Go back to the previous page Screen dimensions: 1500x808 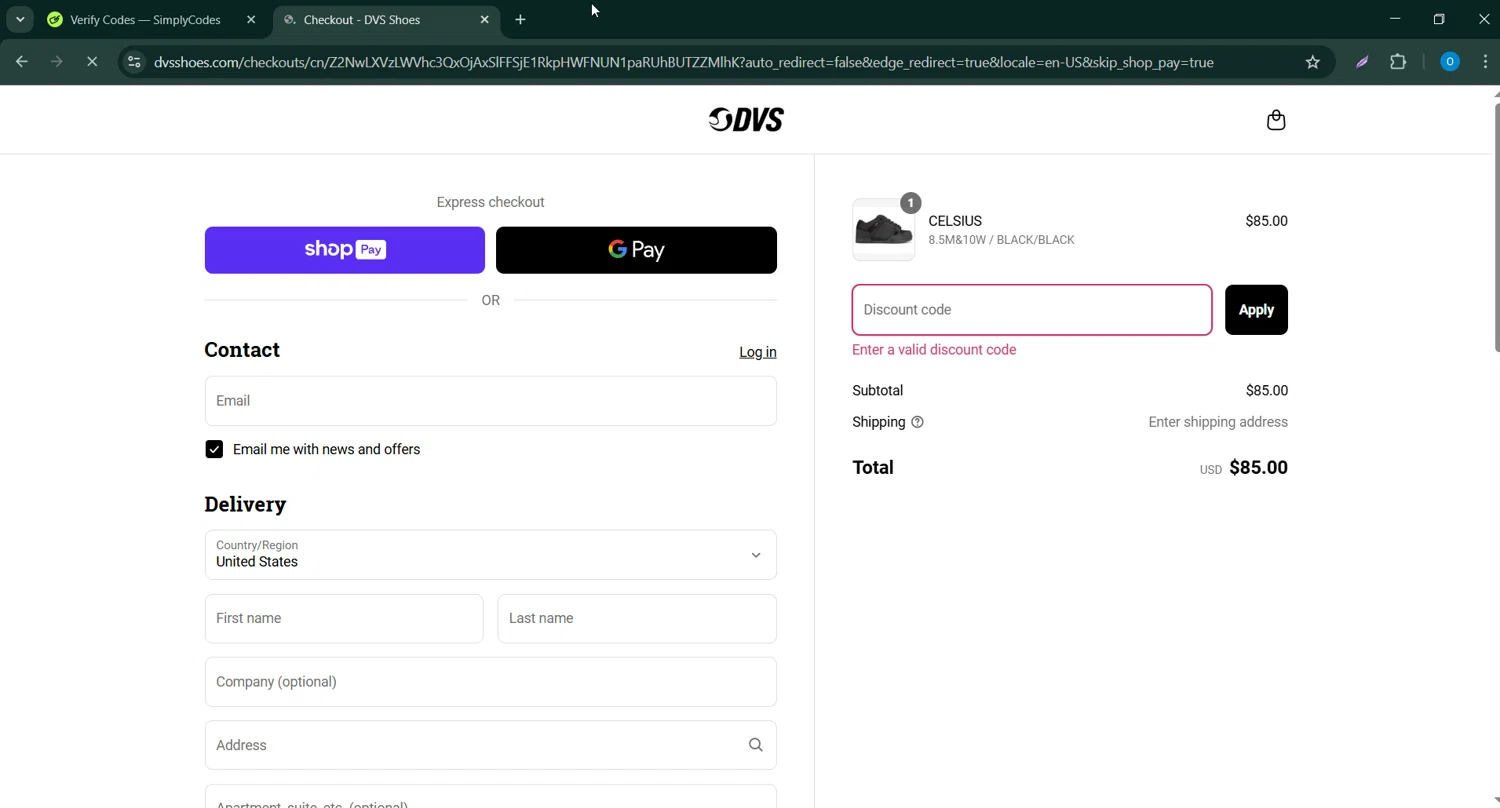point(22,62)
